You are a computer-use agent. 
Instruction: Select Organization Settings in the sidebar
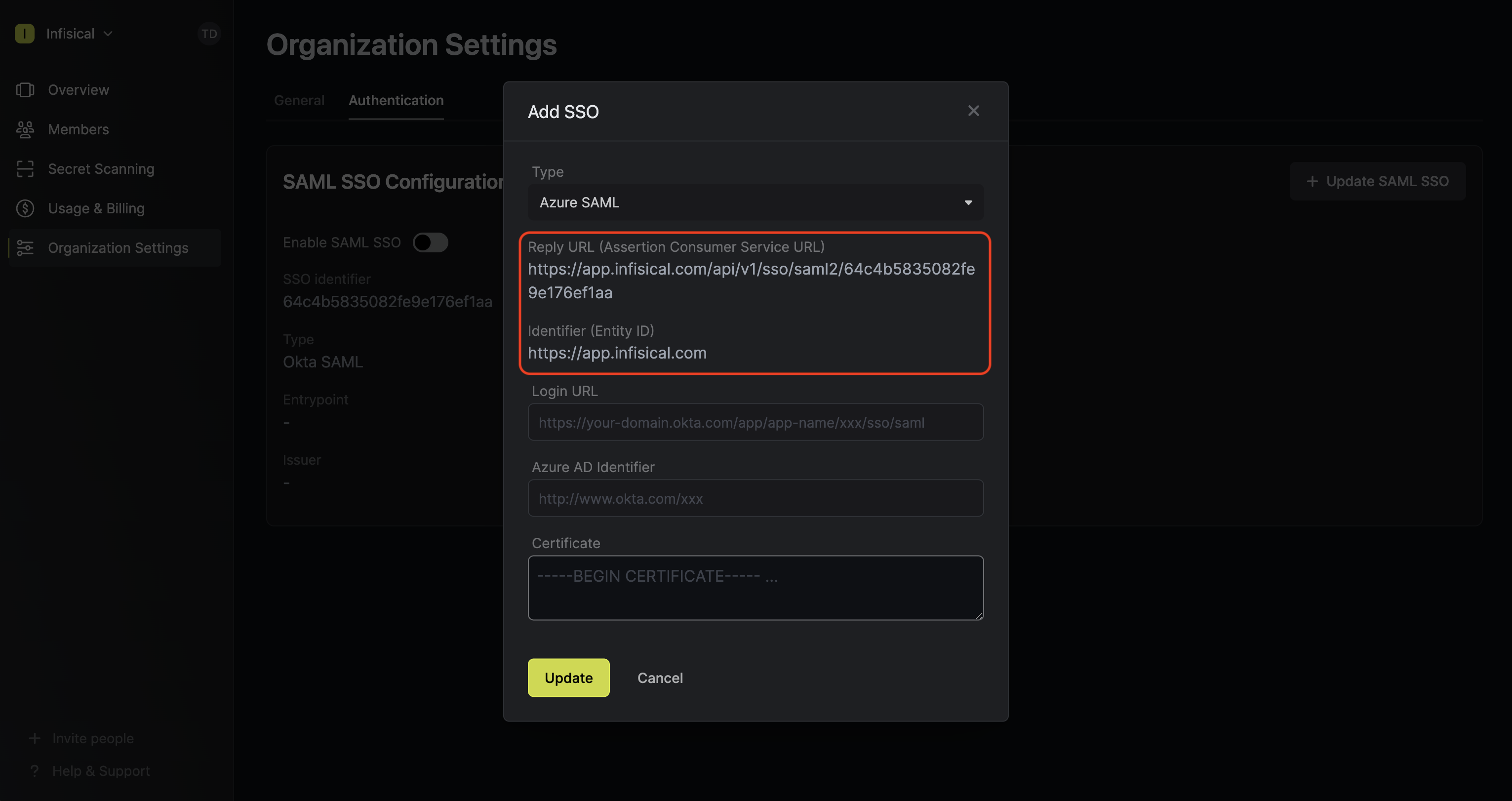coord(115,247)
